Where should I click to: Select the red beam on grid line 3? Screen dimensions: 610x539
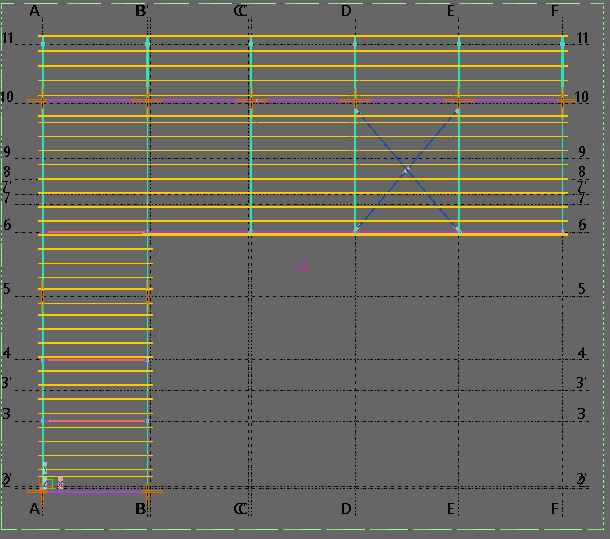click(95, 421)
